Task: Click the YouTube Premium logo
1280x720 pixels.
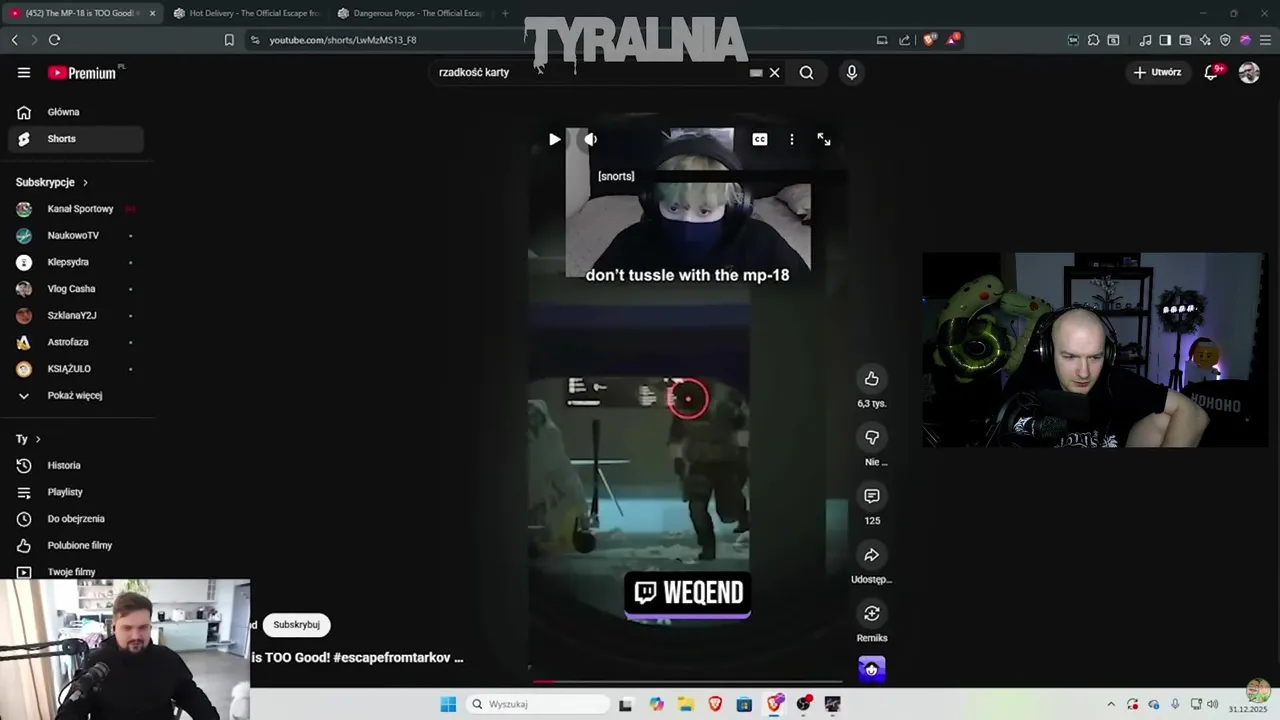Action: [x=84, y=72]
